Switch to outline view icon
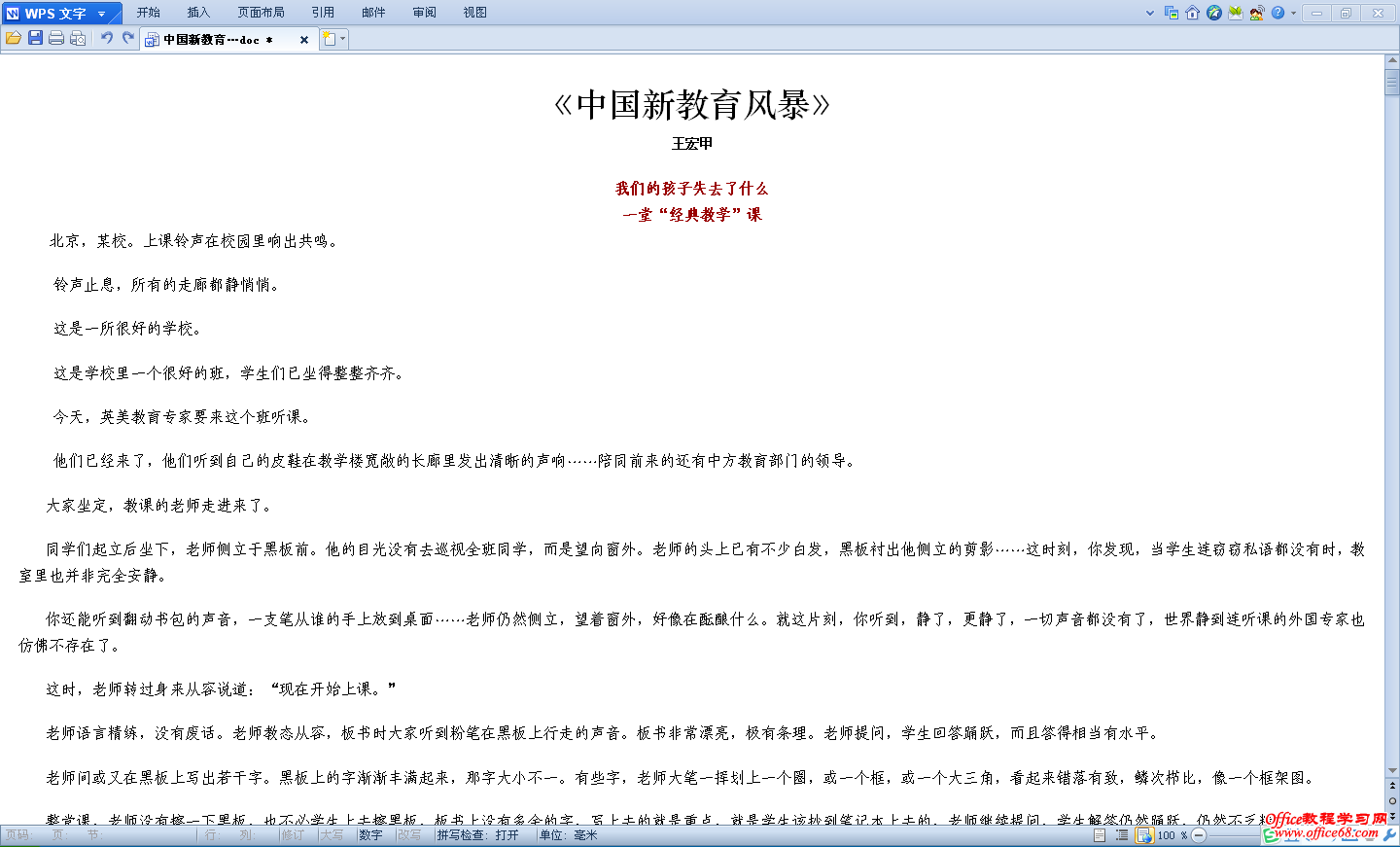 (x=1122, y=835)
